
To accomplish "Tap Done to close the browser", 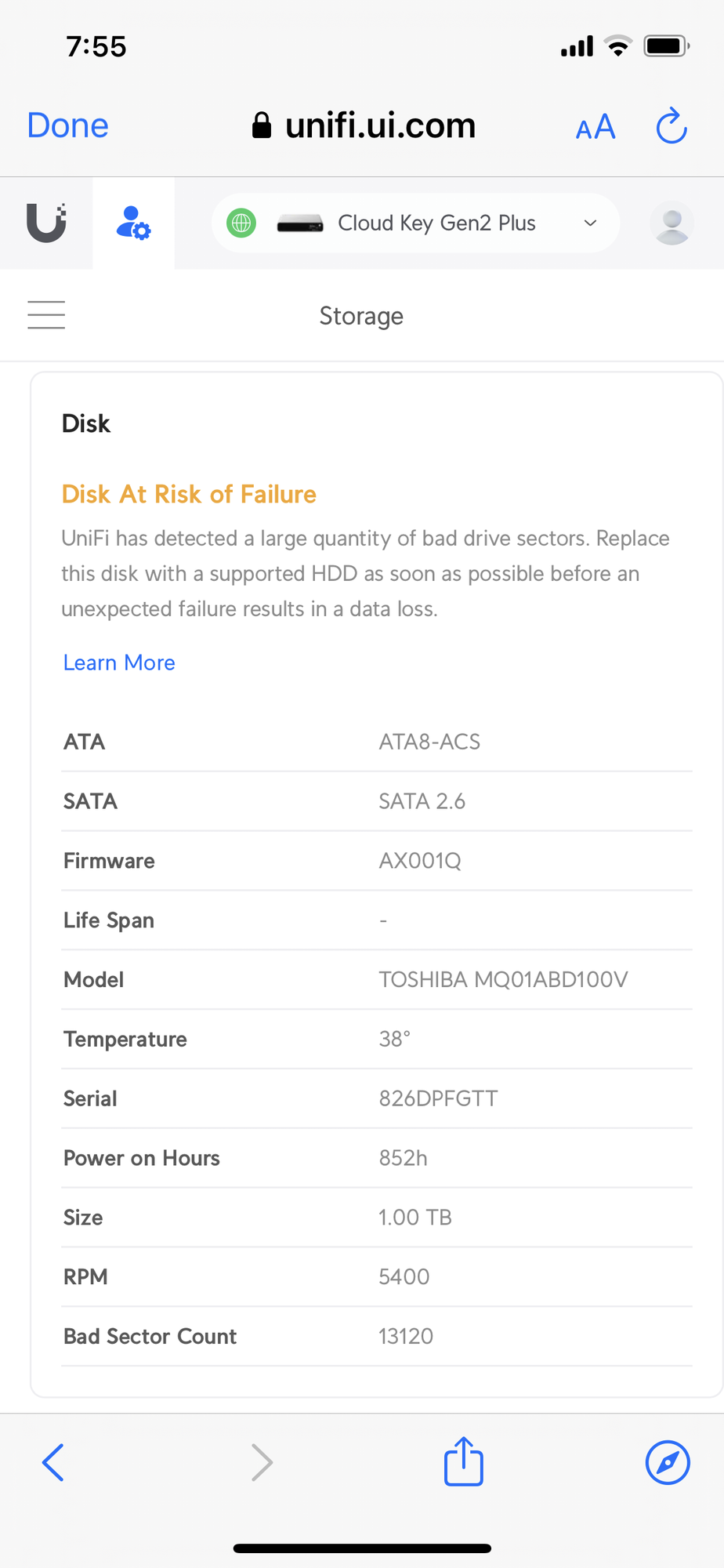I will click(68, 125).
